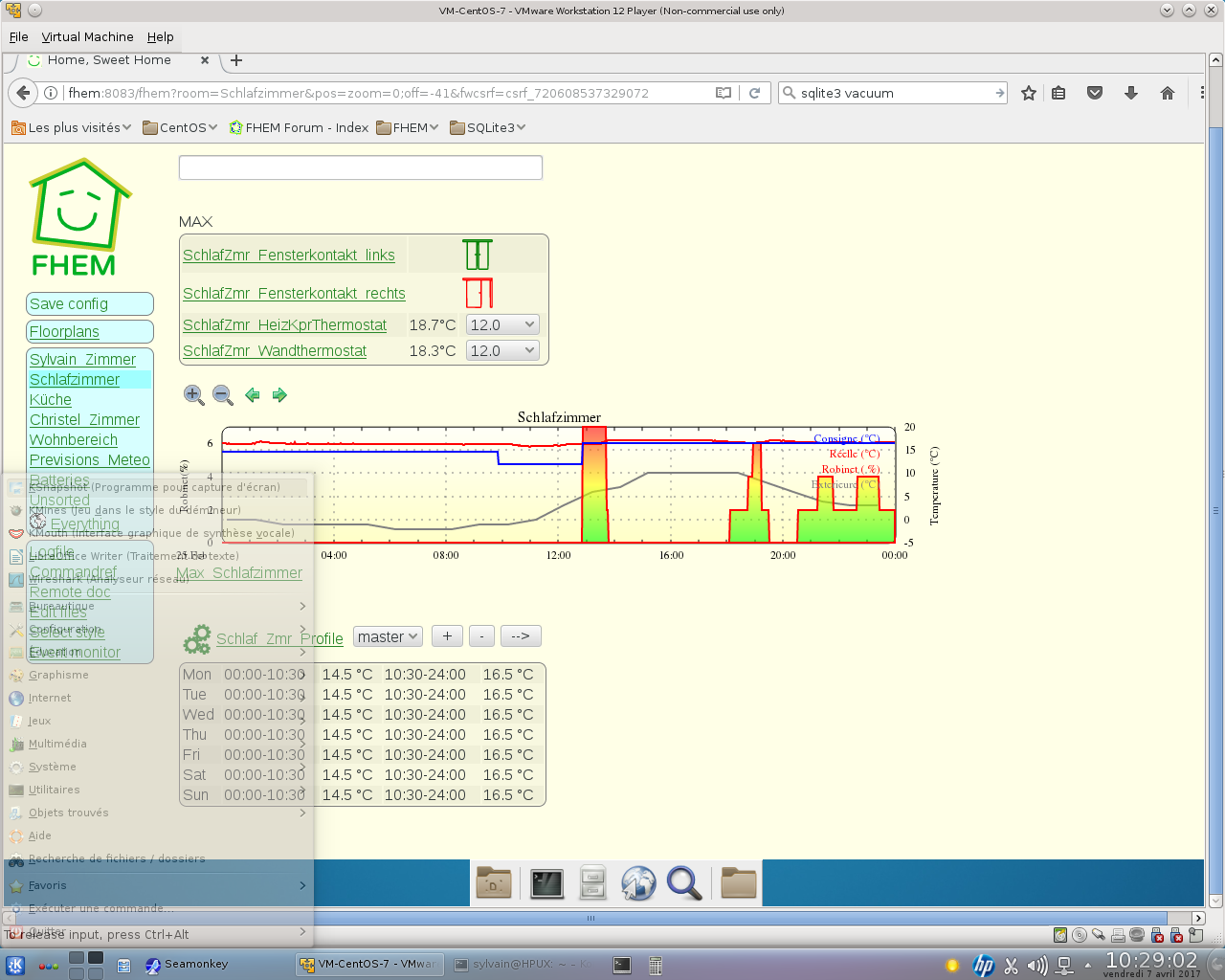Open the file cabinet icon in the CentOS dock

(x=592, y=882)
